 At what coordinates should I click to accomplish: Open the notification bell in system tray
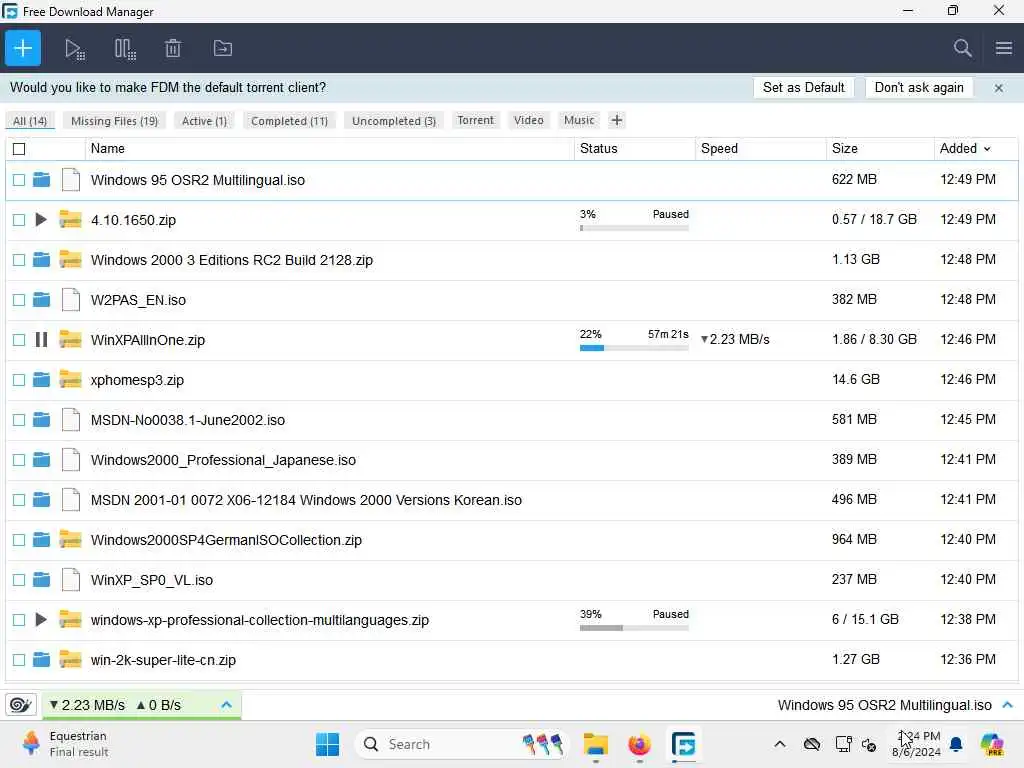pyautogui.click(x=956, y=744)
